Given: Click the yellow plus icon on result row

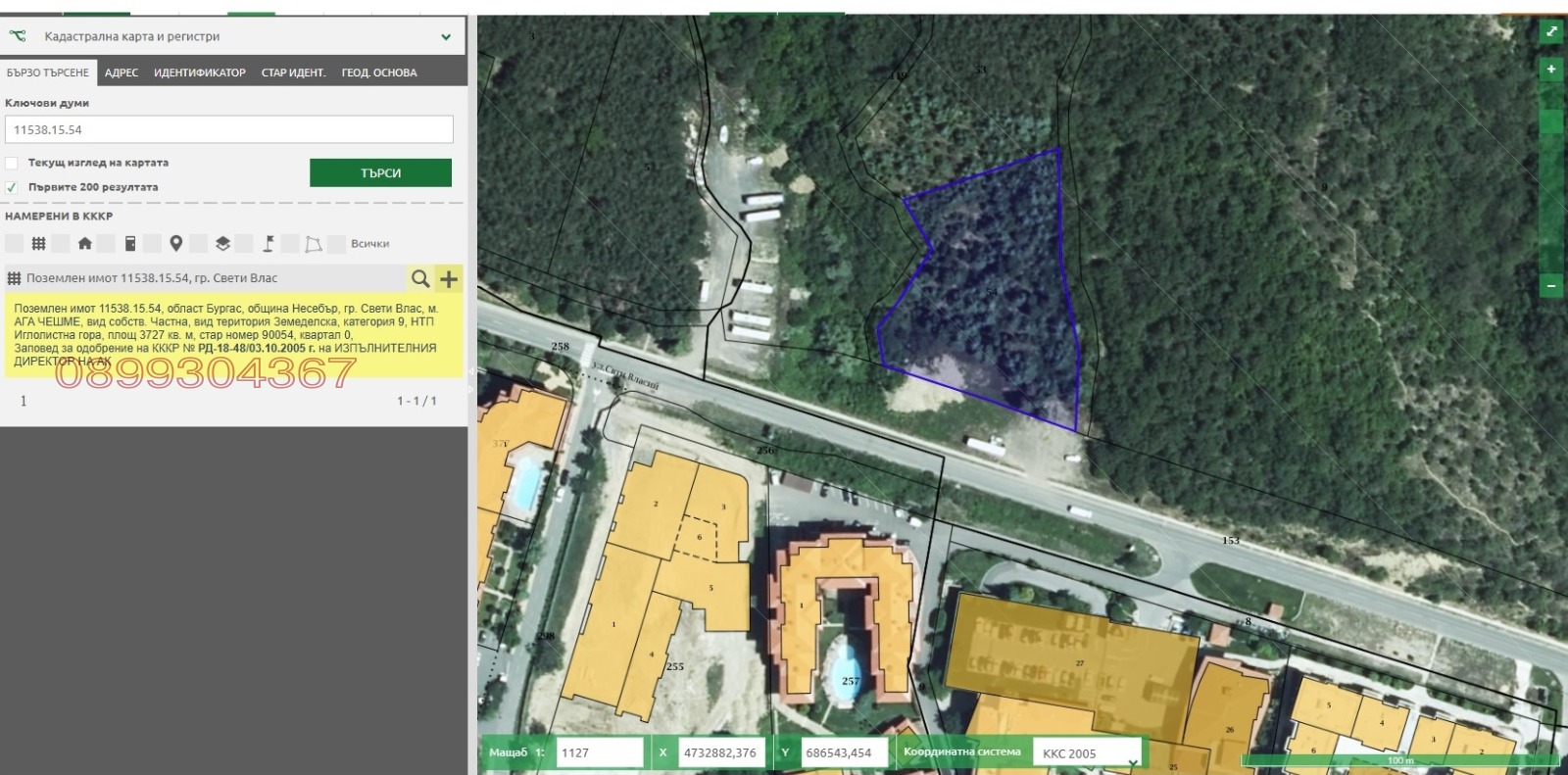Looking at the screenshot, I should coord(449,279).
